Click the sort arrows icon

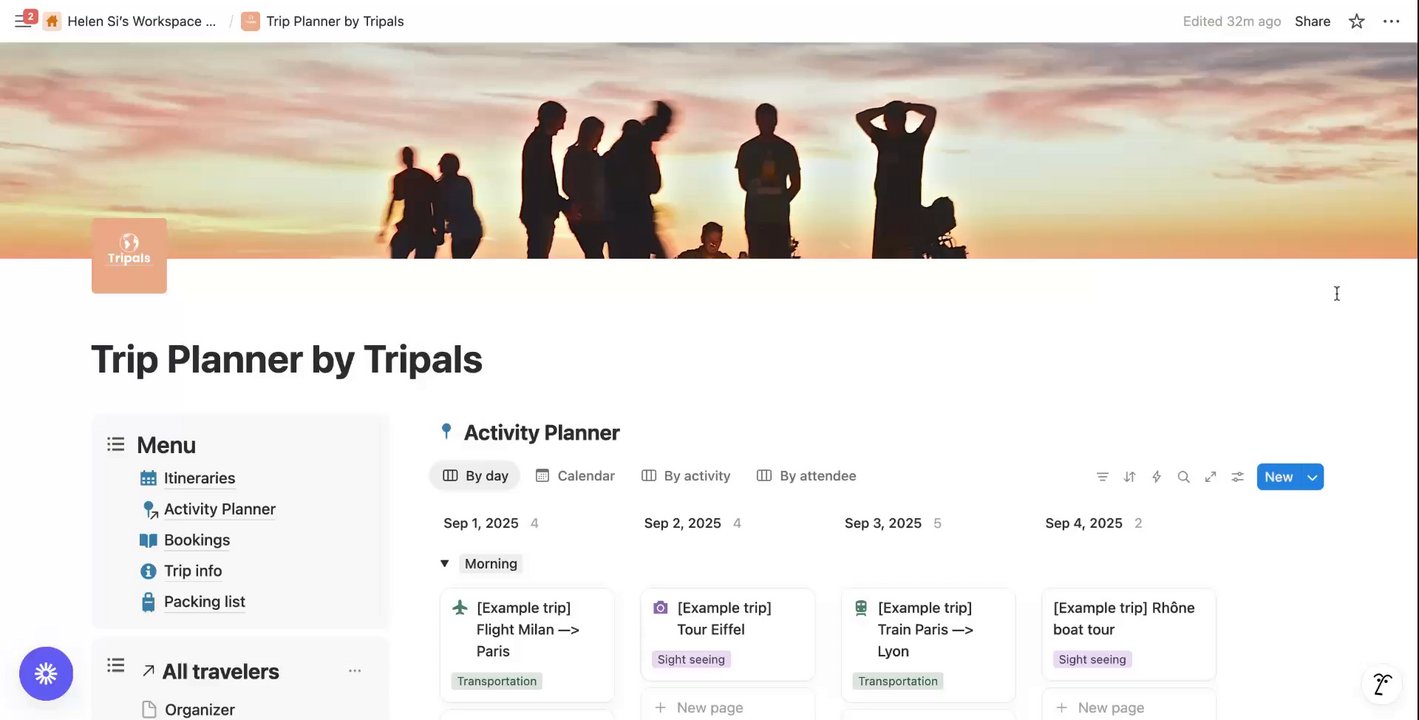[x=1129, y=477]
